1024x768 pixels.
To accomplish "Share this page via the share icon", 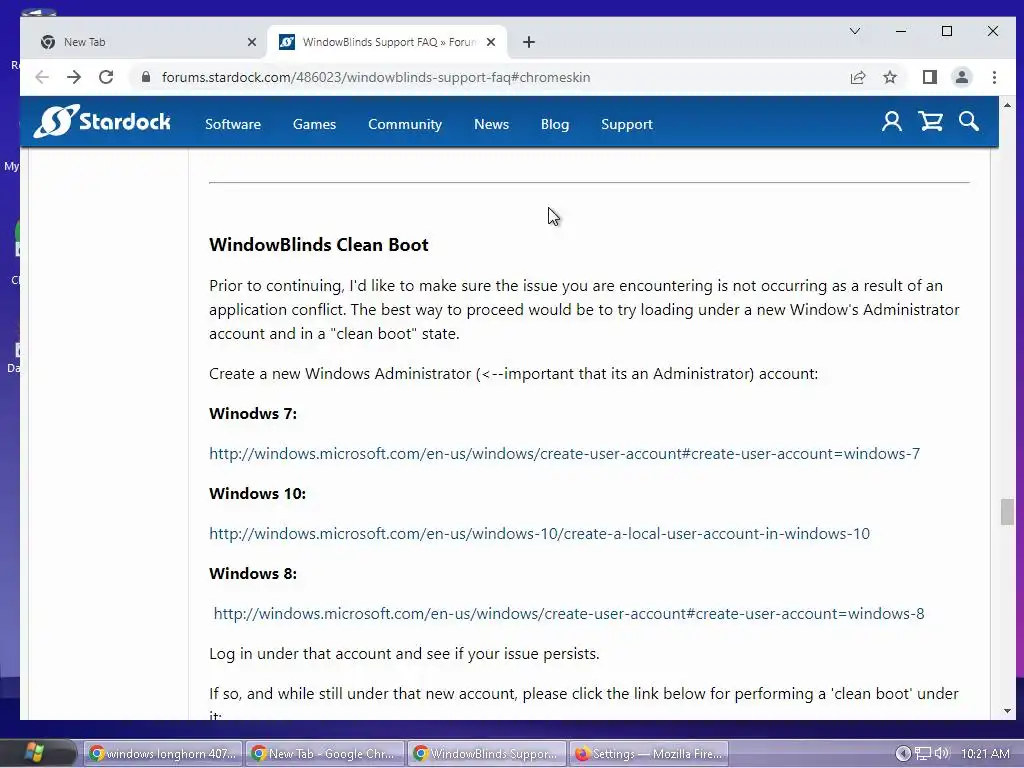I will click(857, 77).
